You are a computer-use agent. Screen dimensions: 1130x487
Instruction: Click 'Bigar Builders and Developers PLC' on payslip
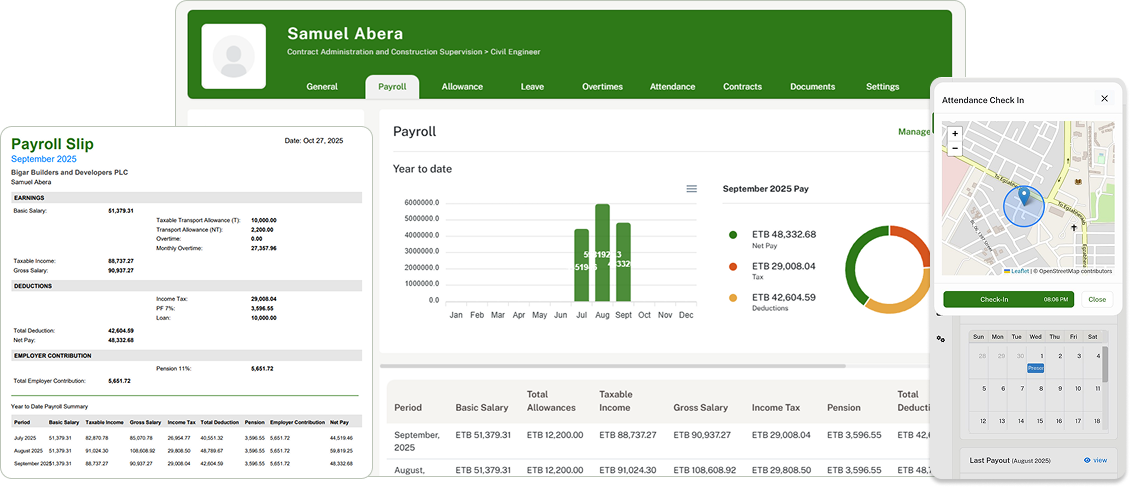(70, 173)
